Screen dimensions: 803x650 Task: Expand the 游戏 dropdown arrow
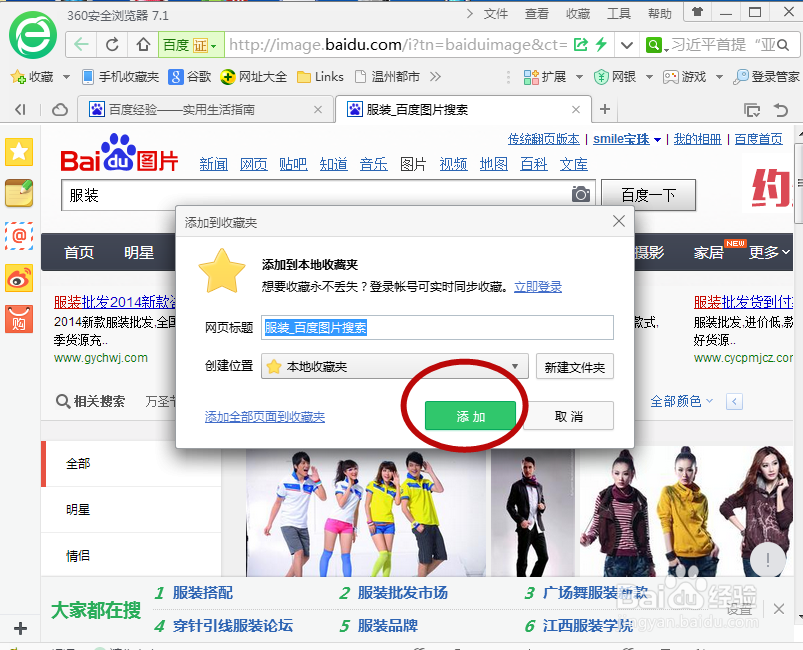(x=719, y=77)
